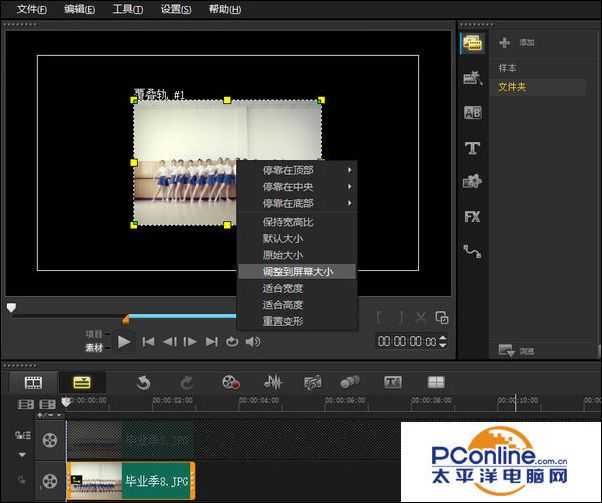This screenshot has width=602, height=503.
Task: Open the Graphic library icon
Action: click(472, 181)
